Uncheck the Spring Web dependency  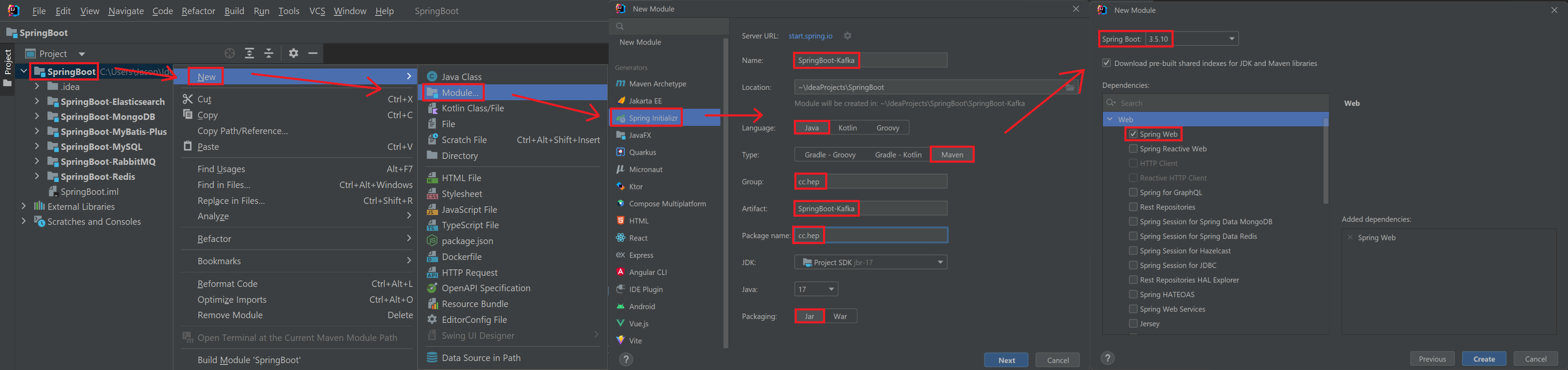point(1133,134)
